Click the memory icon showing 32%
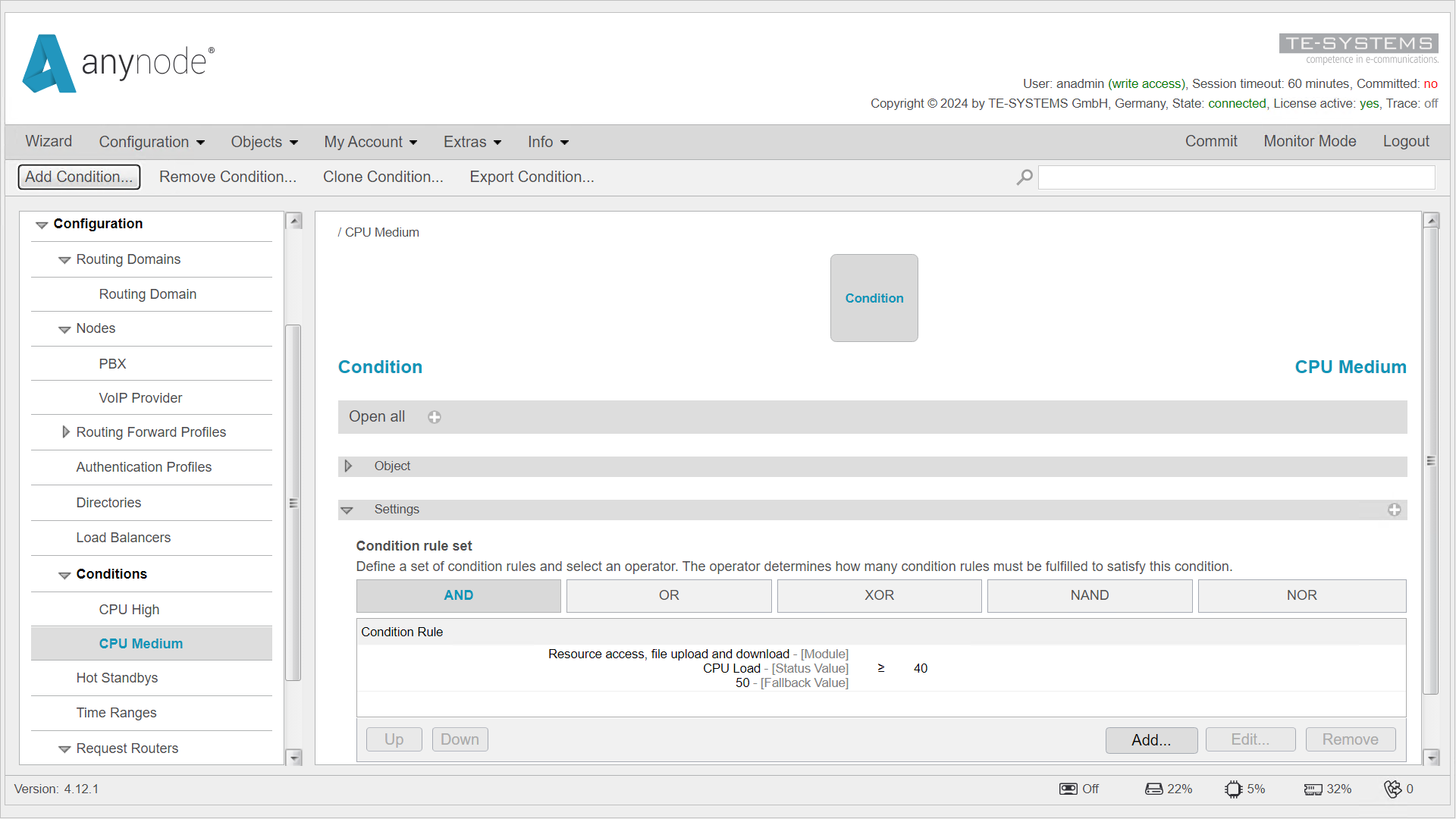The width and height of the screenshot is (1456, 819). pyautogui.click(x=1313, y=789)
